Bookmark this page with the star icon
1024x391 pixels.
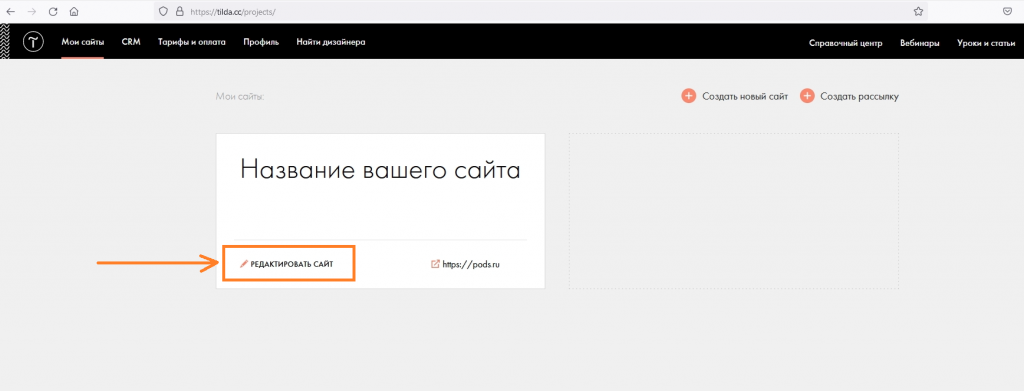918,12
